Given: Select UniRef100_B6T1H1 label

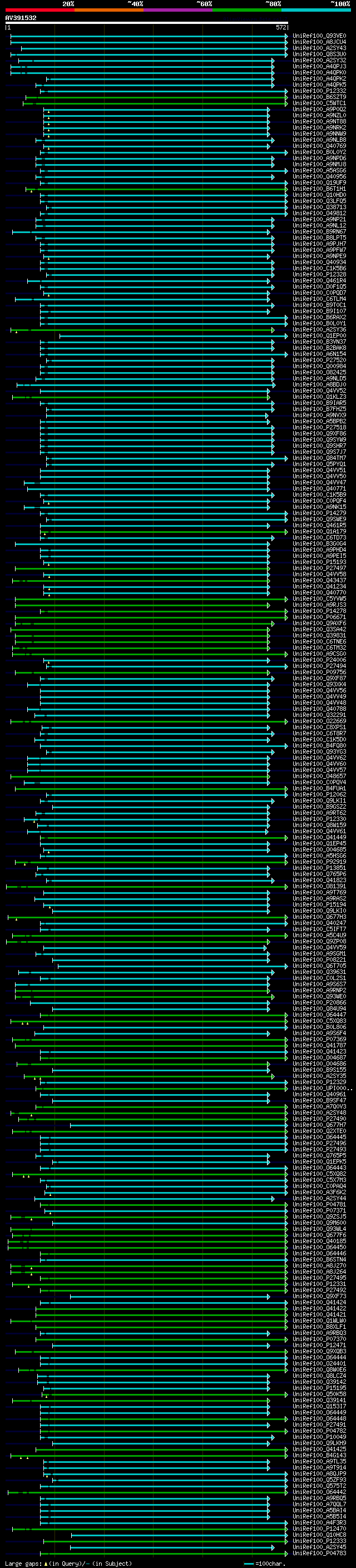Looking at the screenshot, I should click(319, 189).
